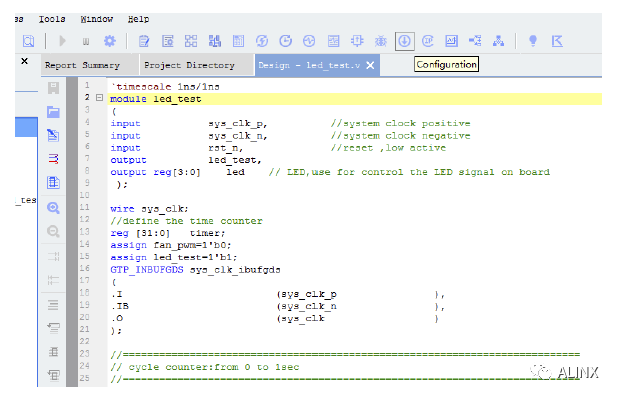Viewport: 618px width, 397px height.
Task: Click the waveform analyzer window icon
Action: click(x=451, y=41)
